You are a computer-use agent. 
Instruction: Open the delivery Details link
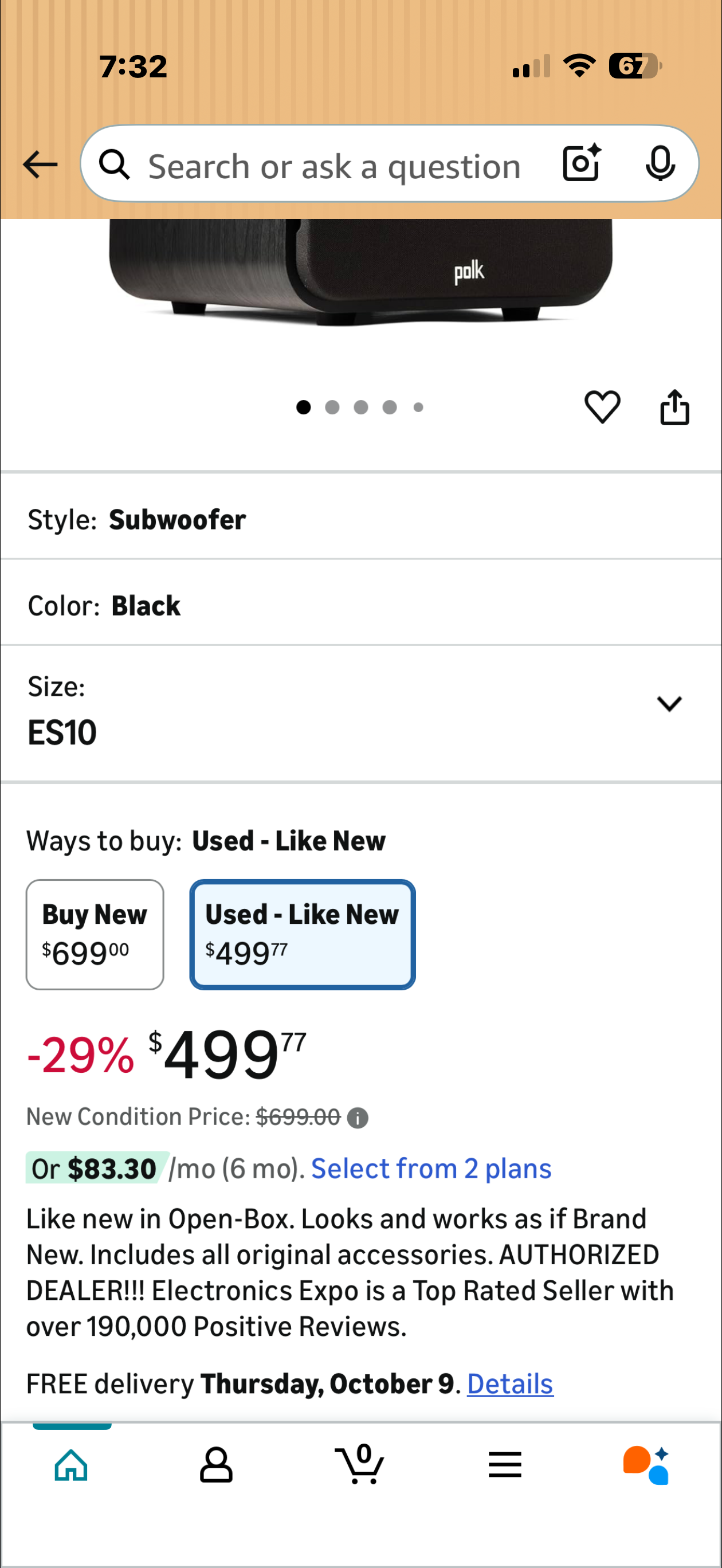pos(510,1383)
